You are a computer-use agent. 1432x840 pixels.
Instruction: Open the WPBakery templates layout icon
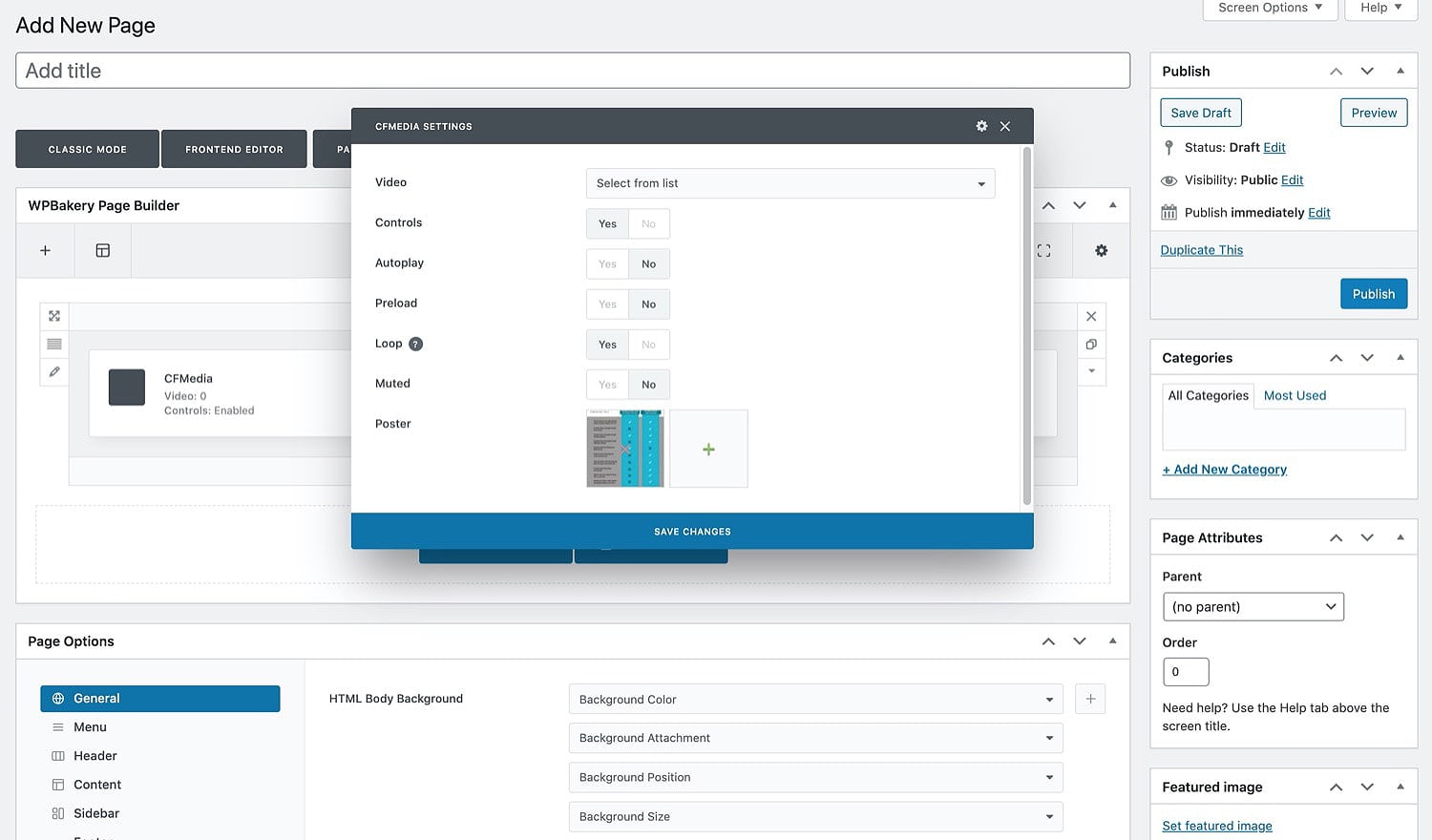[x=103, y=250]
